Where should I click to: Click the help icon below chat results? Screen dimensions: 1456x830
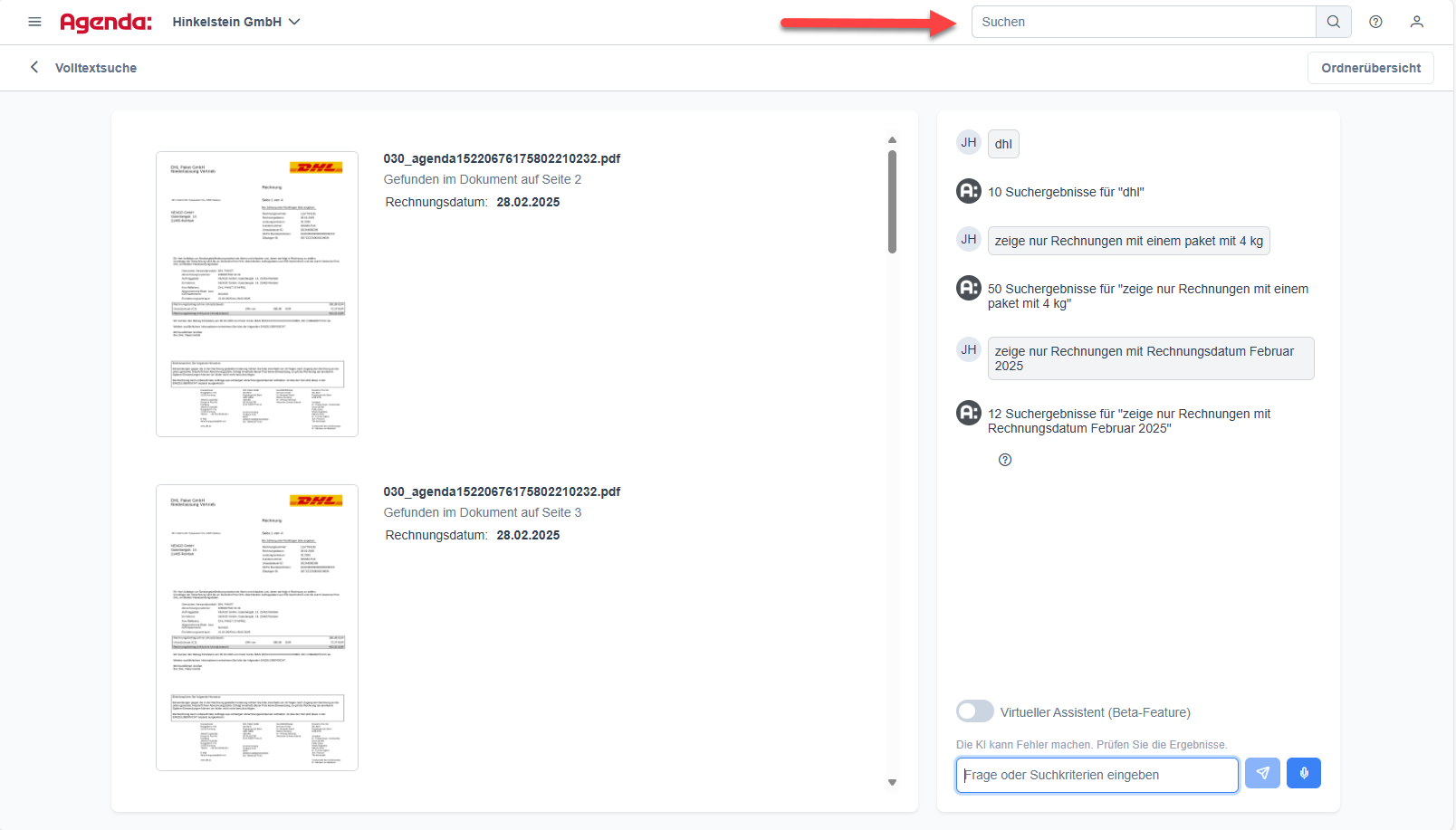point(1005,460)
